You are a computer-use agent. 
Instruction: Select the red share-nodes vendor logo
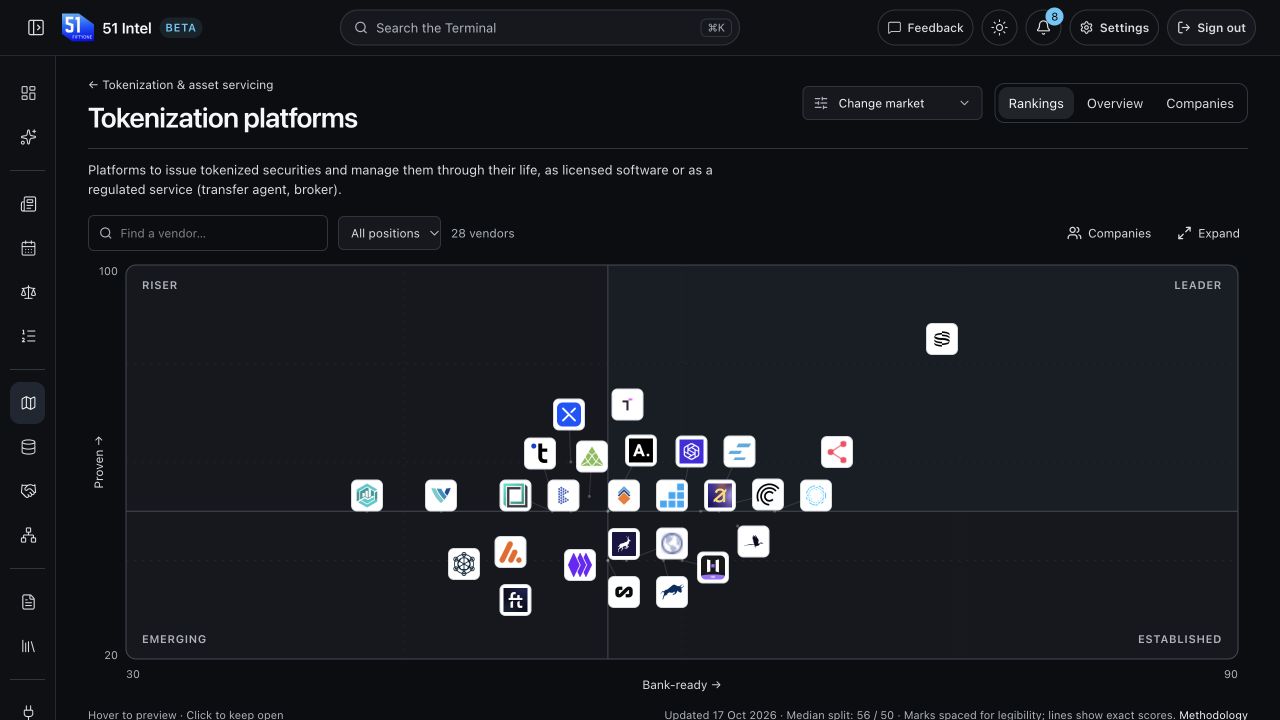coord(837,452)
